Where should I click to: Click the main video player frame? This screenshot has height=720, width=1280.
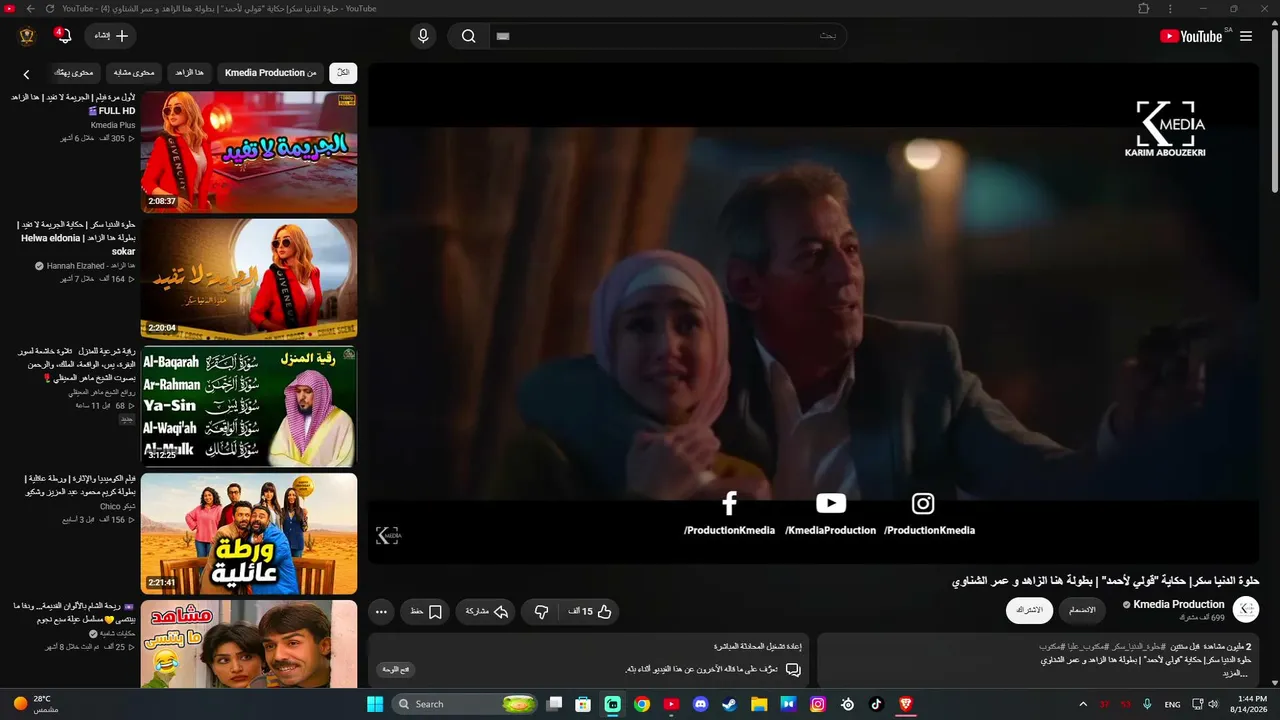coord(813,313)
